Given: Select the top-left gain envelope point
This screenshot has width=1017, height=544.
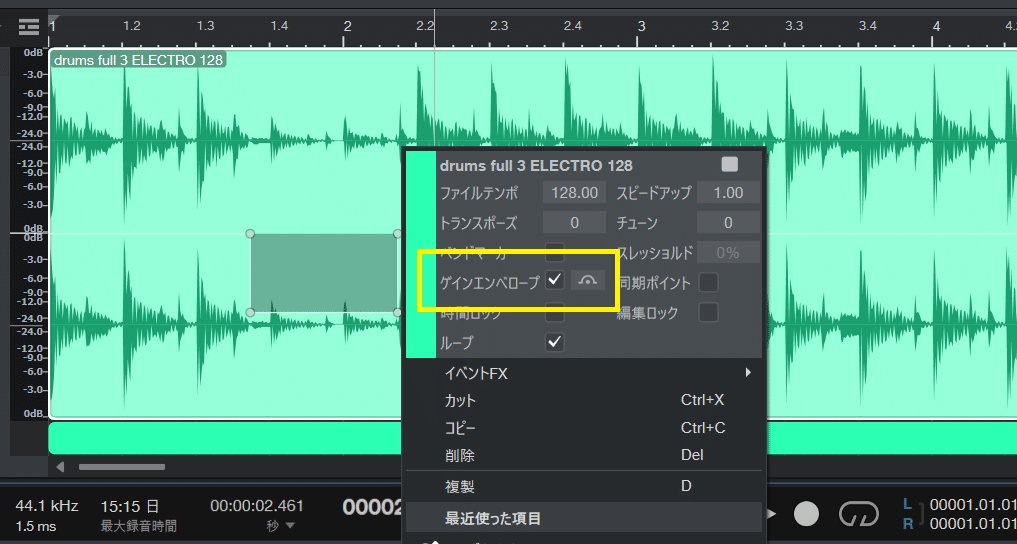Looking at the screenshot, I should tap(250, 233).
